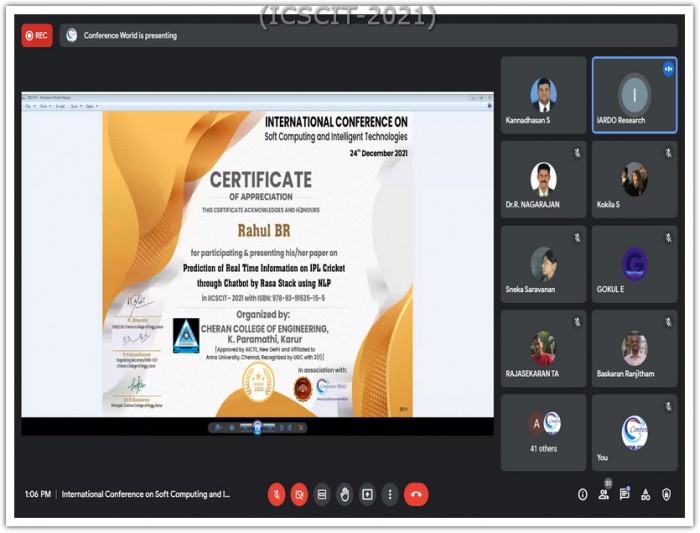This screenshot has height=533, width=700.
Task: Raise your hand in the meeting
Action: click(x=345, y=494)
